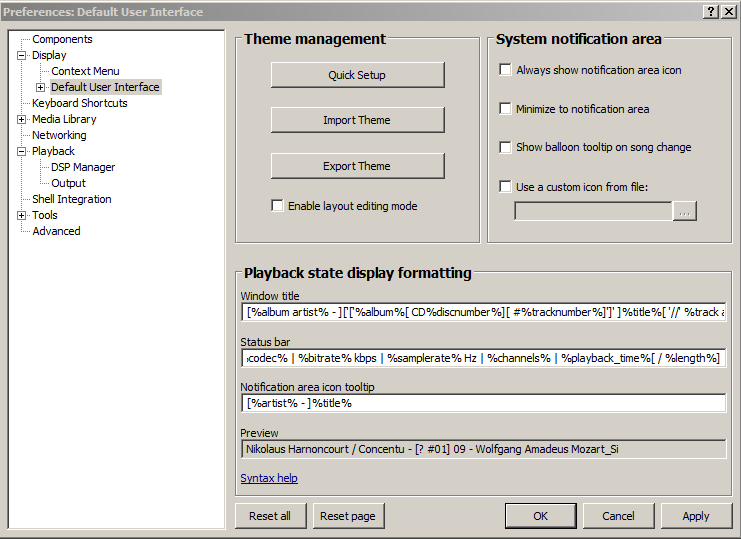Click the help question mark button

pos(711,12)
